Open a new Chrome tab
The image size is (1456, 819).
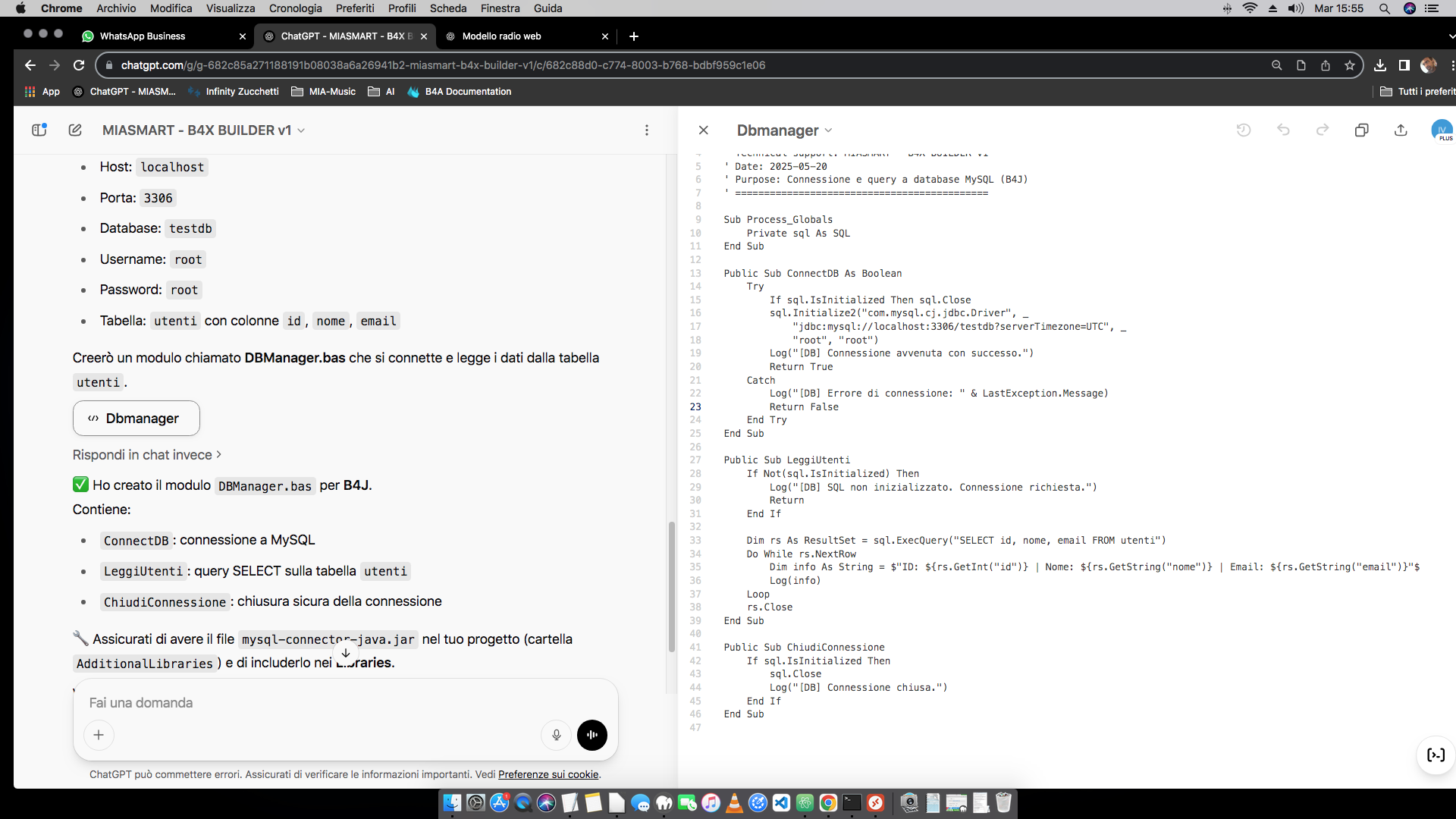pyautogui.click(x=634, y=36)
